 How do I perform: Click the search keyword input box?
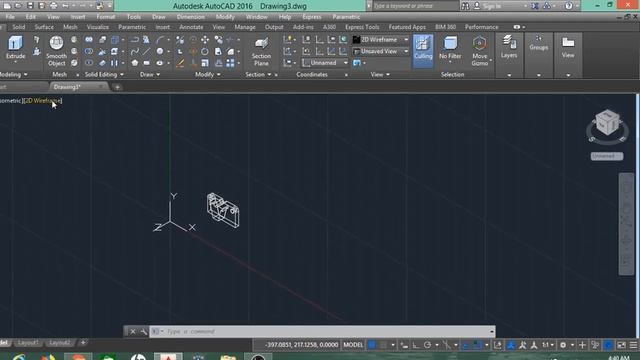[416, 6]
